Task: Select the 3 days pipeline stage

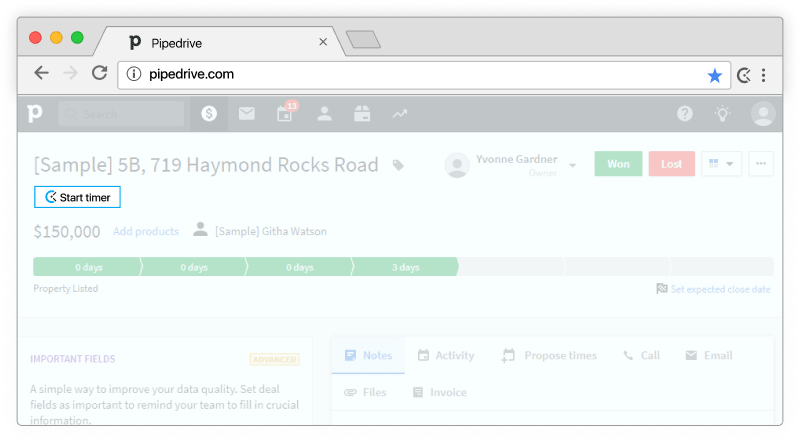Action: [x=405, y=267]
